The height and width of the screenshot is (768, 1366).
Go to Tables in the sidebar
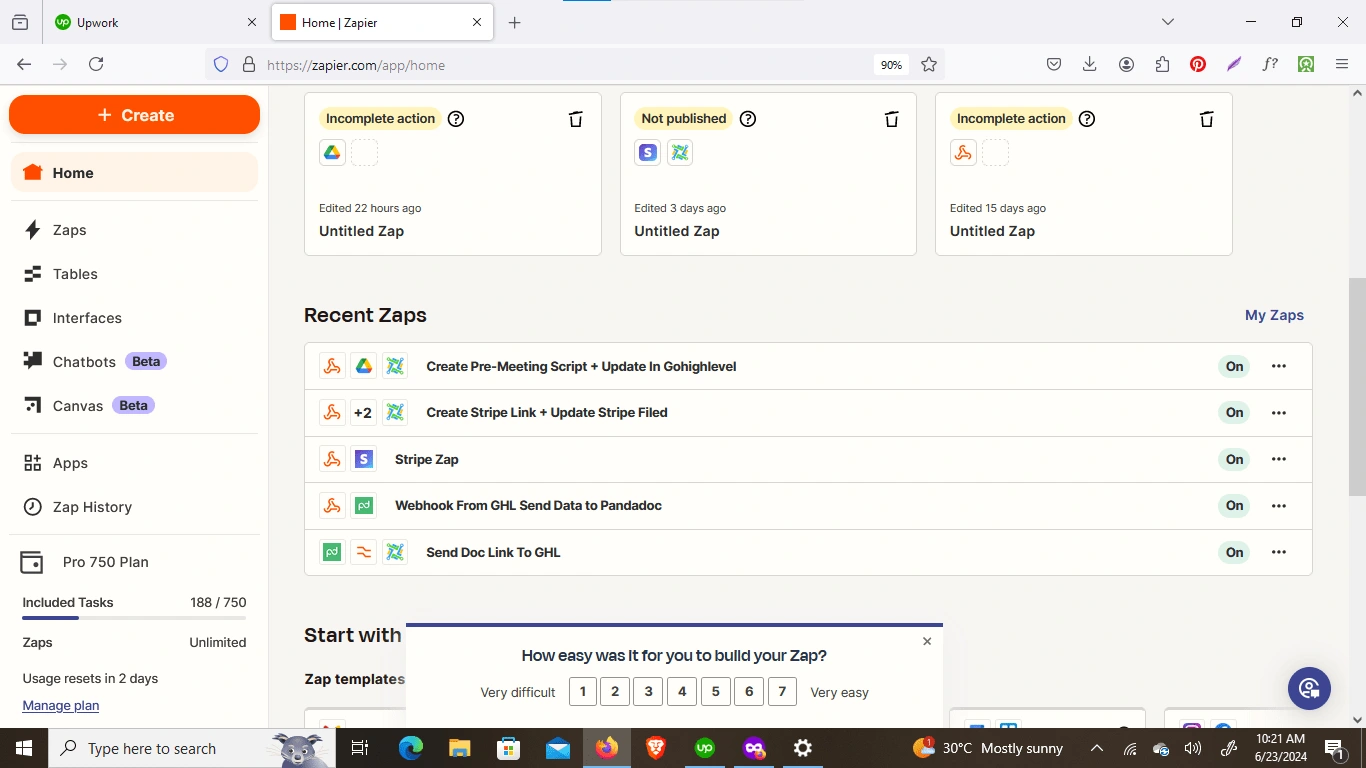click(x=134, y=273)
